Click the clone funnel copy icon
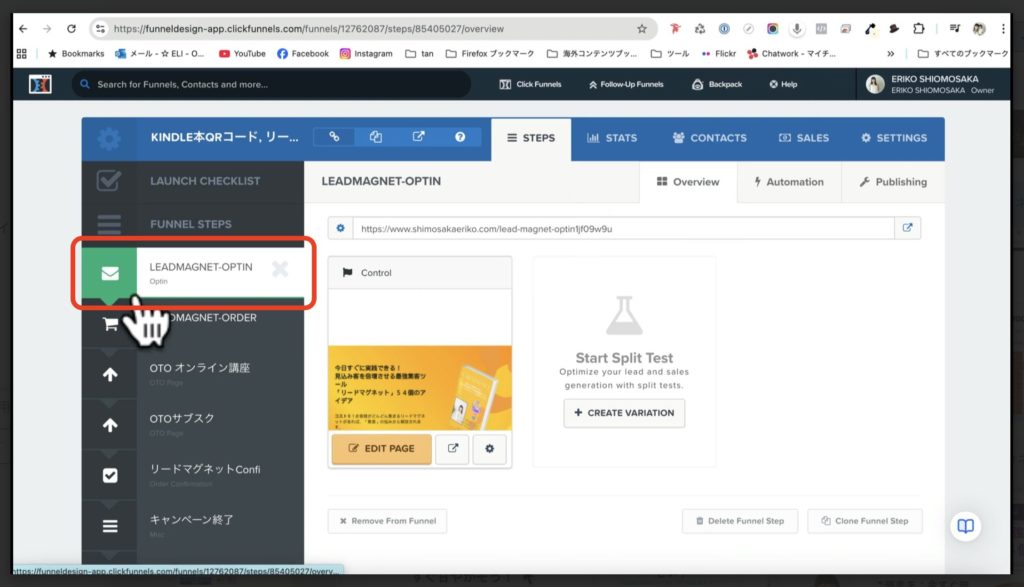The height and width of the screenshot is (587, 1024). click(x=376, y=138)
